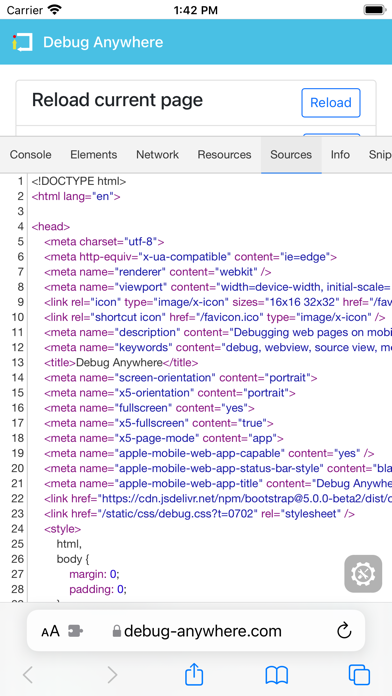Tap the <head> tag on line 4

point(51,226)
